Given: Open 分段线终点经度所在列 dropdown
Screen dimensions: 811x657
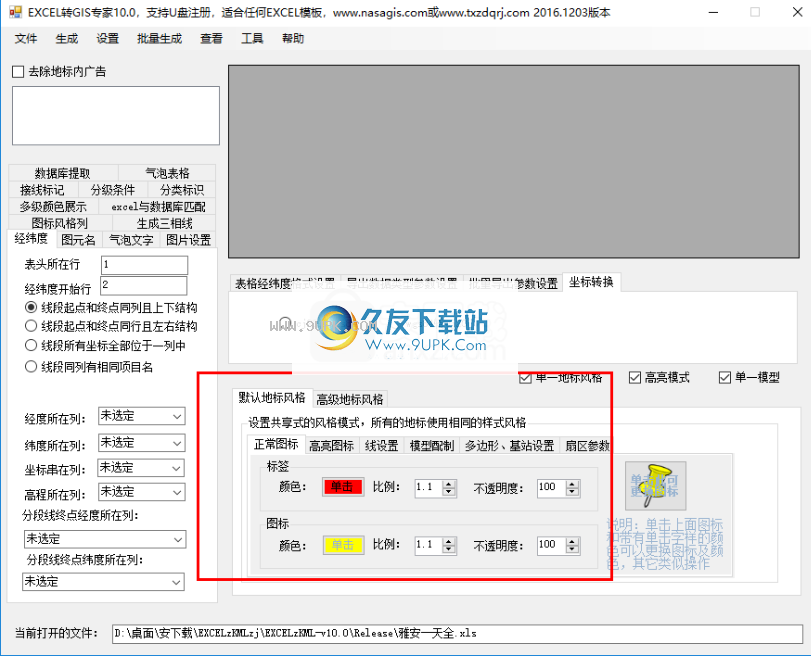Looking at the screenshot, I should point(104,539).
